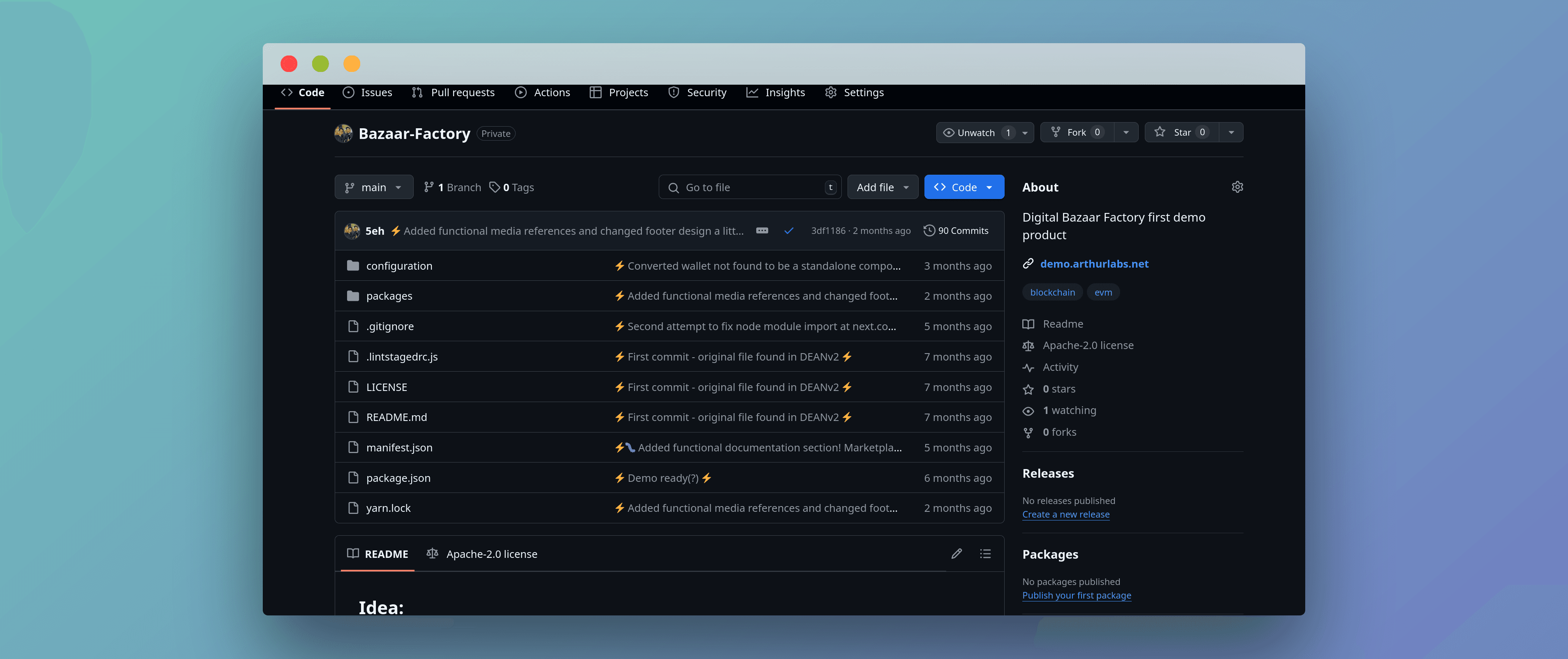Click the red window close button
Image resolution: width=1568 pixels, height=659 pixels.
pyautogui.click(x=289, y=63)
